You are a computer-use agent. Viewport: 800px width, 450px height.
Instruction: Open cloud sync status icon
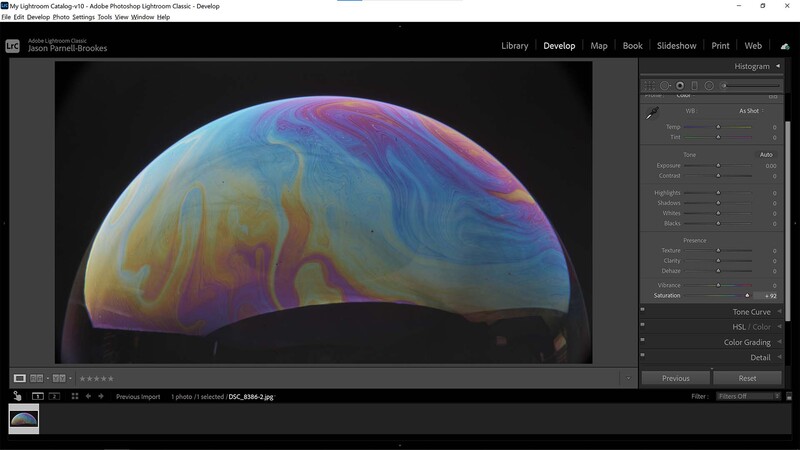pyautogui.click(x=785, y=46)
